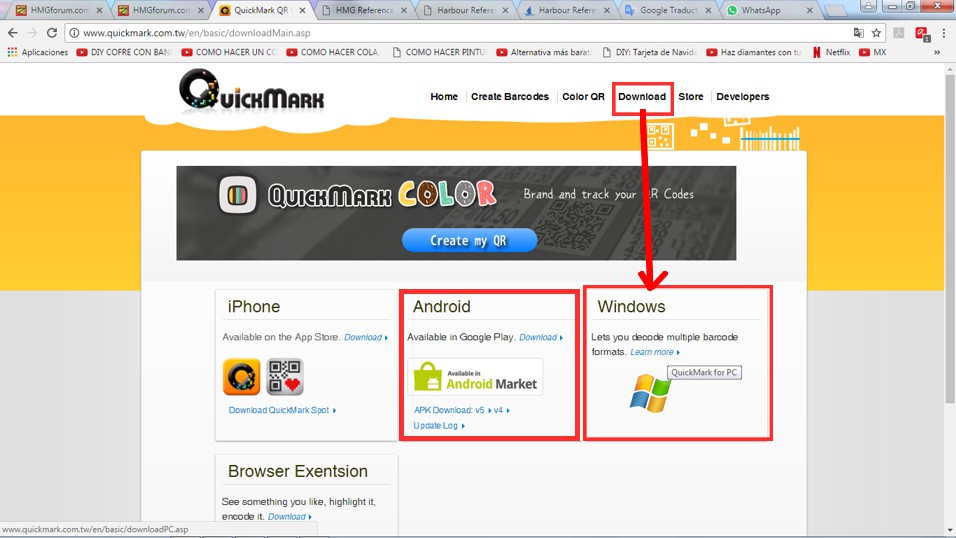The width and height of the screenshot is (956, 538).
Task: Open the Home menu item
Action: [x=444, y=96]
